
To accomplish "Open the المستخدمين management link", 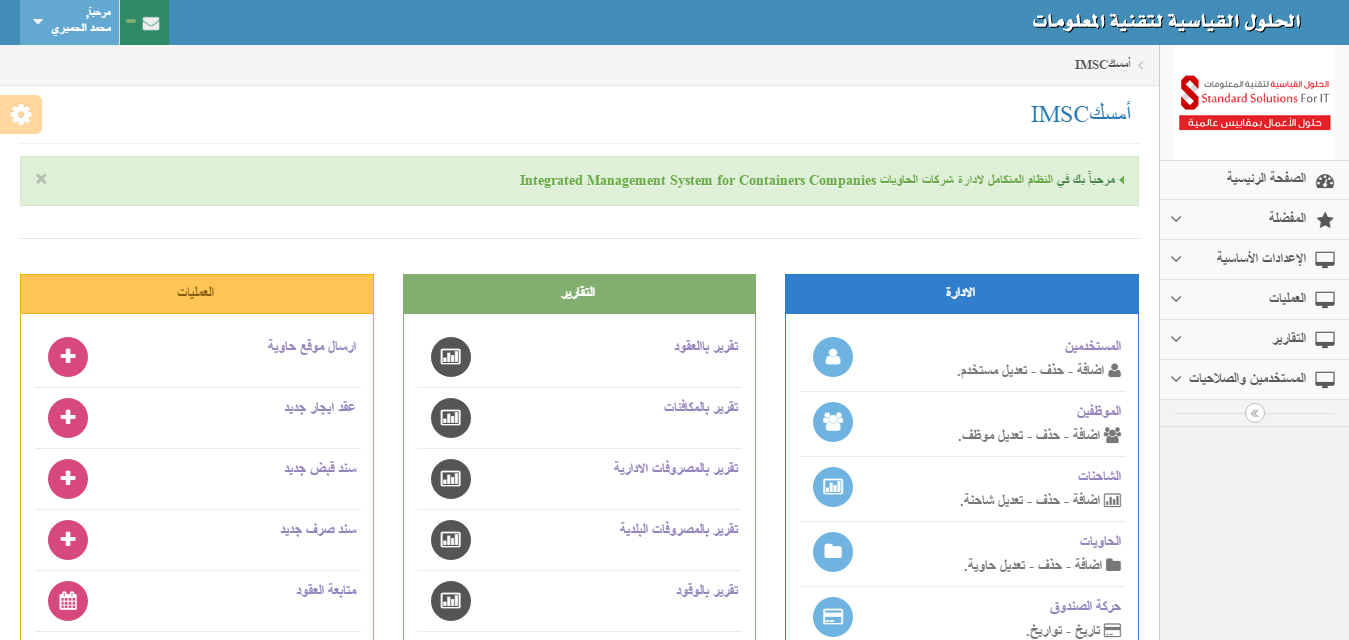I will tap(1092, 347).
